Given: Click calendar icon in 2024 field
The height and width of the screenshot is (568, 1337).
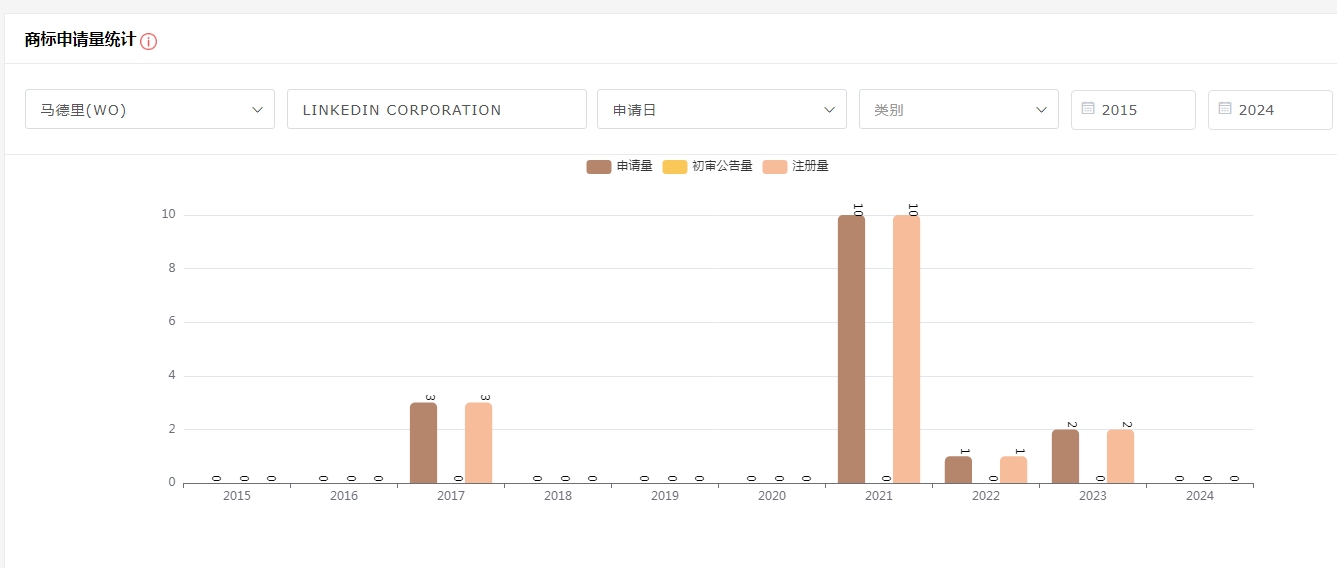Looking at the screenshot, I should (1225, 108).
